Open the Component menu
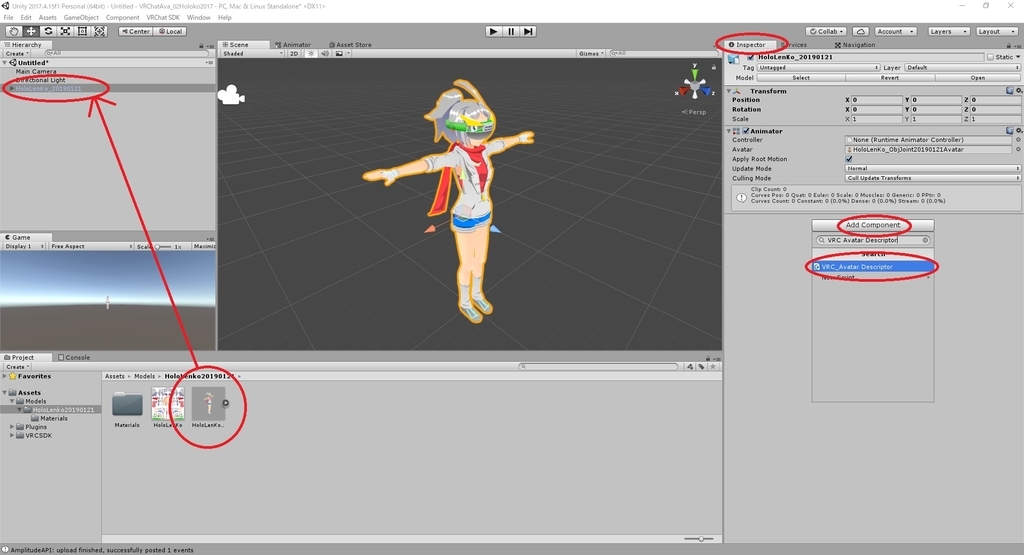 click(x=122, y=18)
